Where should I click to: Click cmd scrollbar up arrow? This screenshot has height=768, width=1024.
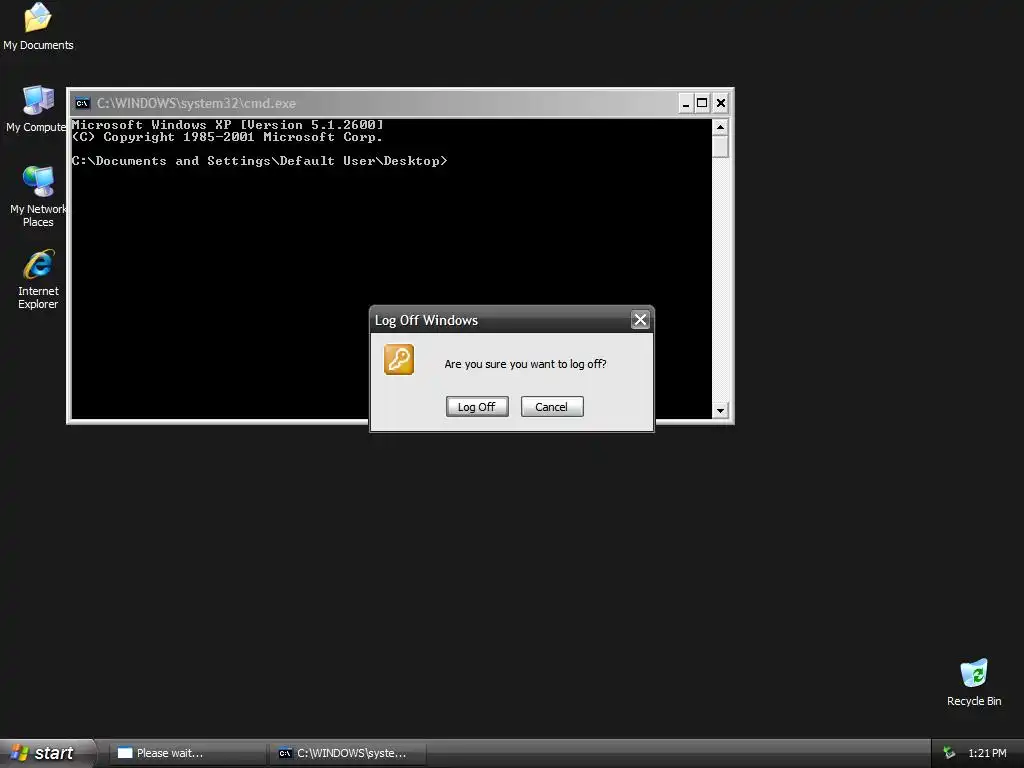[720, 127]
